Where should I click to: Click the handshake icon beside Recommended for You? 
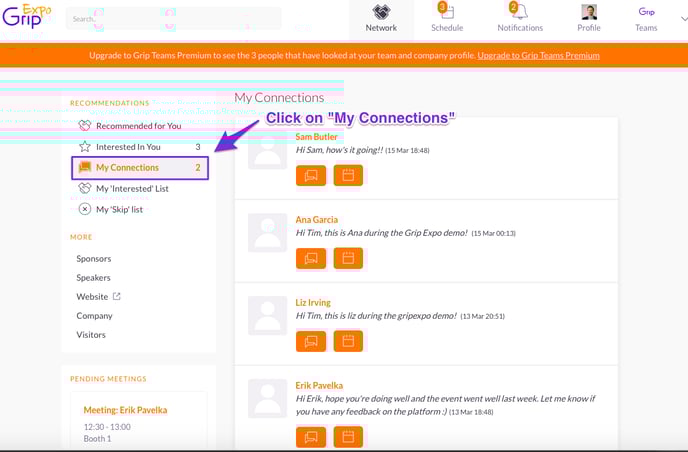point(85,126)
